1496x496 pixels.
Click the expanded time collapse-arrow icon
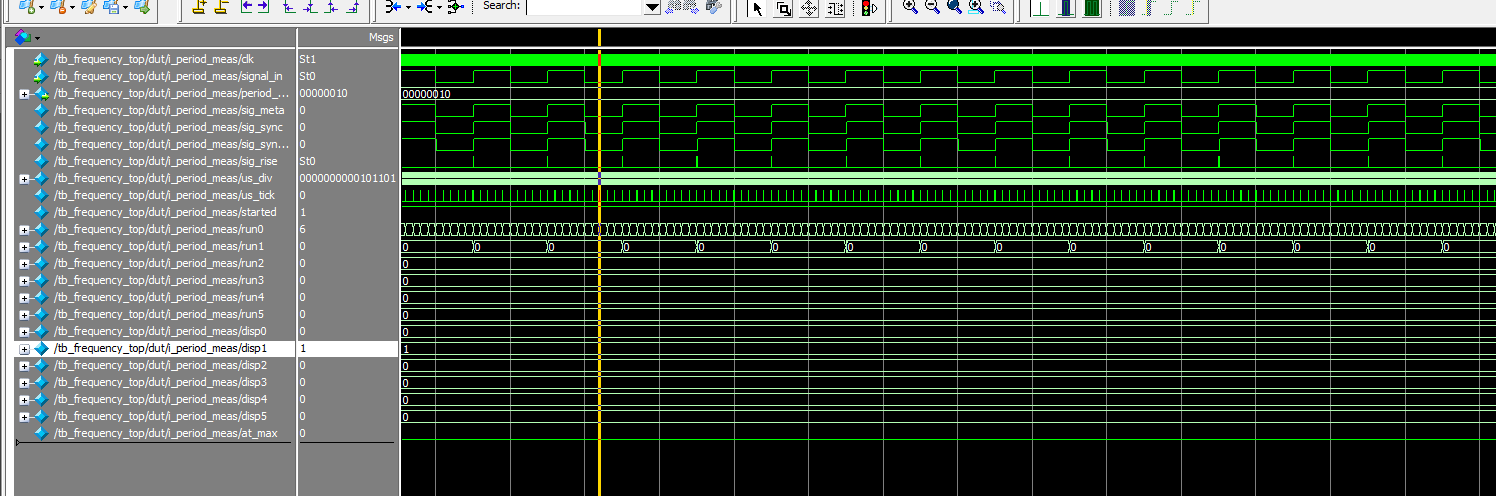click(x=393, y=7)
